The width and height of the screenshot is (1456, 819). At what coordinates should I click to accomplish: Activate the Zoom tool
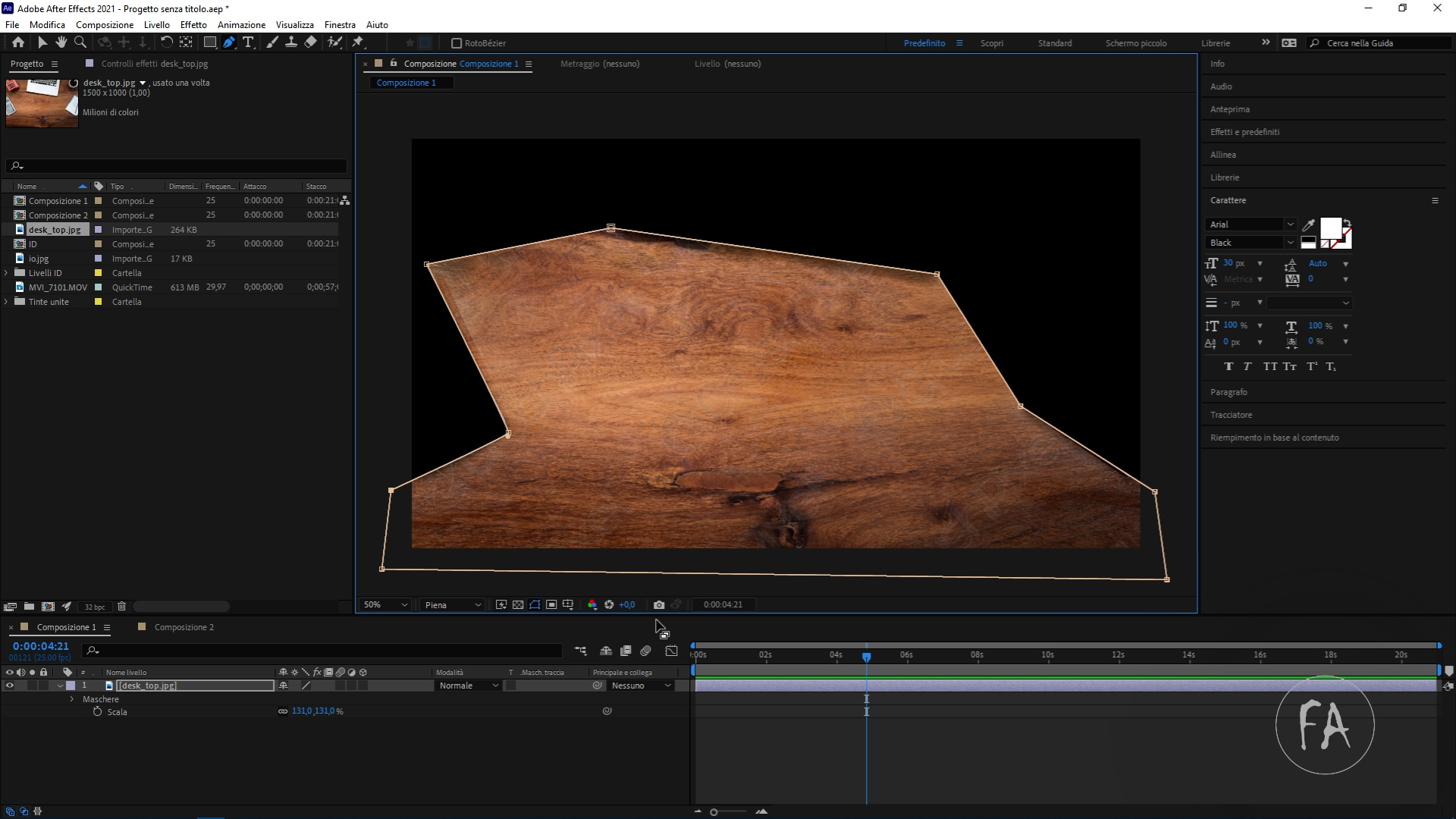click(x=80, y=42)
